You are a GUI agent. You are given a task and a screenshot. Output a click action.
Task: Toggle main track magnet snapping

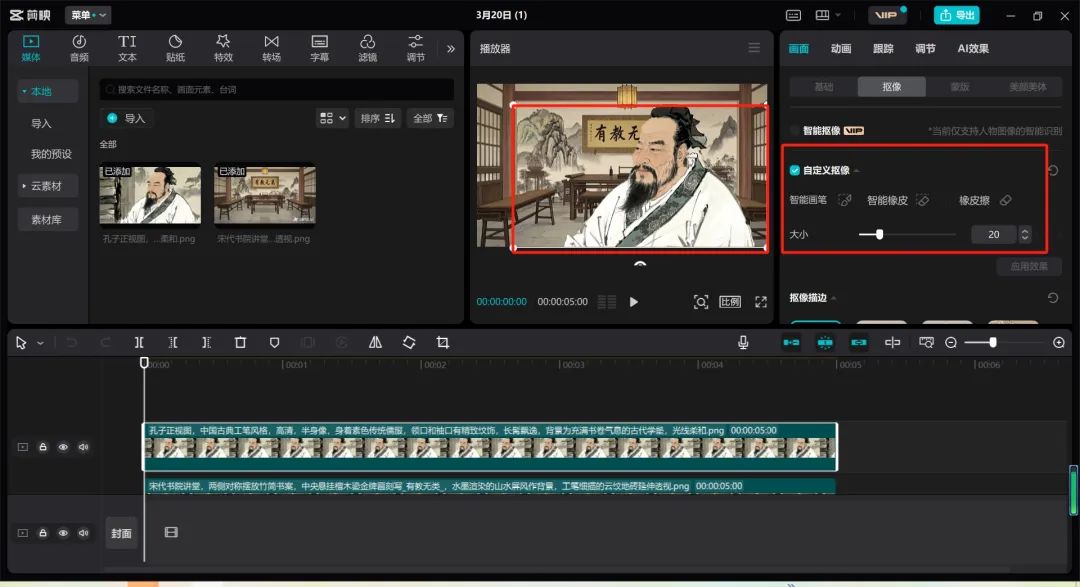tap(791, 342)
